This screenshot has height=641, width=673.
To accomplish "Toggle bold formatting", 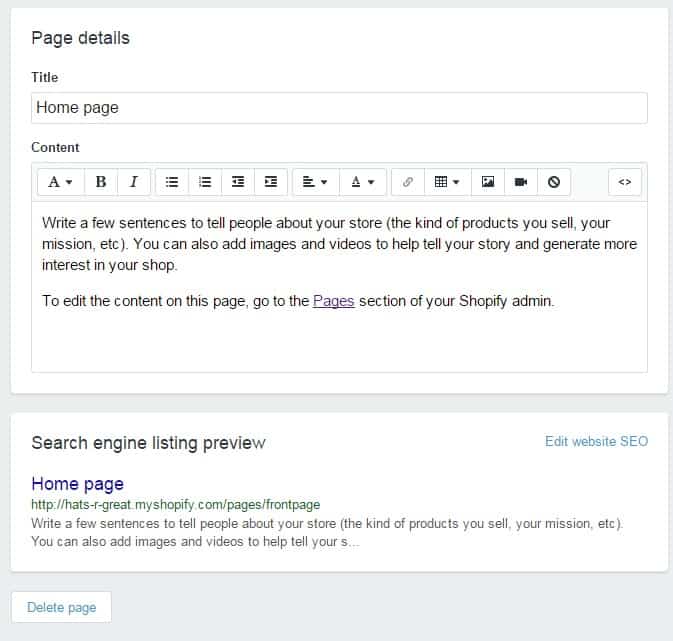I will tap(101, 182).
